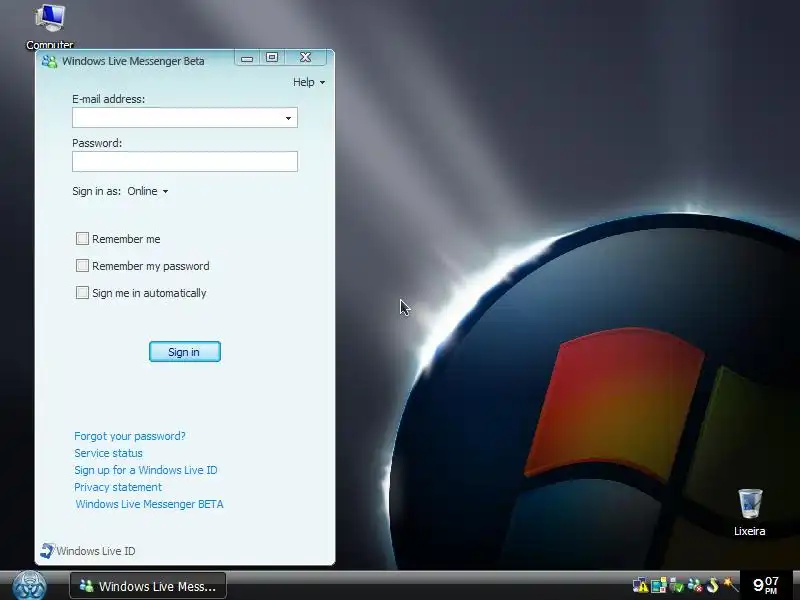Click the network warning tray icon
Image resolution: width=800 pixels, height=600 pixels.
click(x=640, y=585)
